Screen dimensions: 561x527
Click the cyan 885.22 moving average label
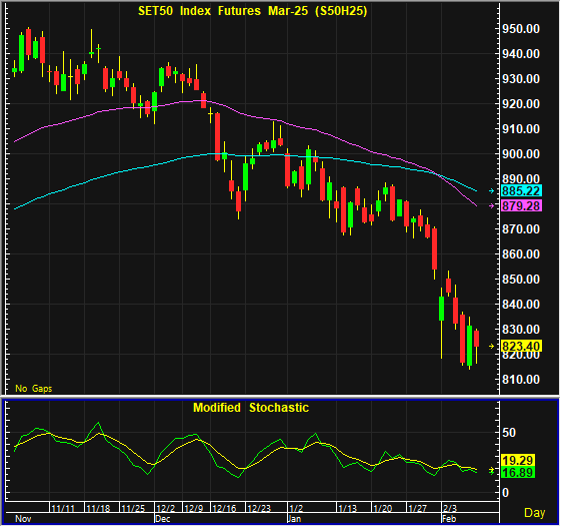521,191
